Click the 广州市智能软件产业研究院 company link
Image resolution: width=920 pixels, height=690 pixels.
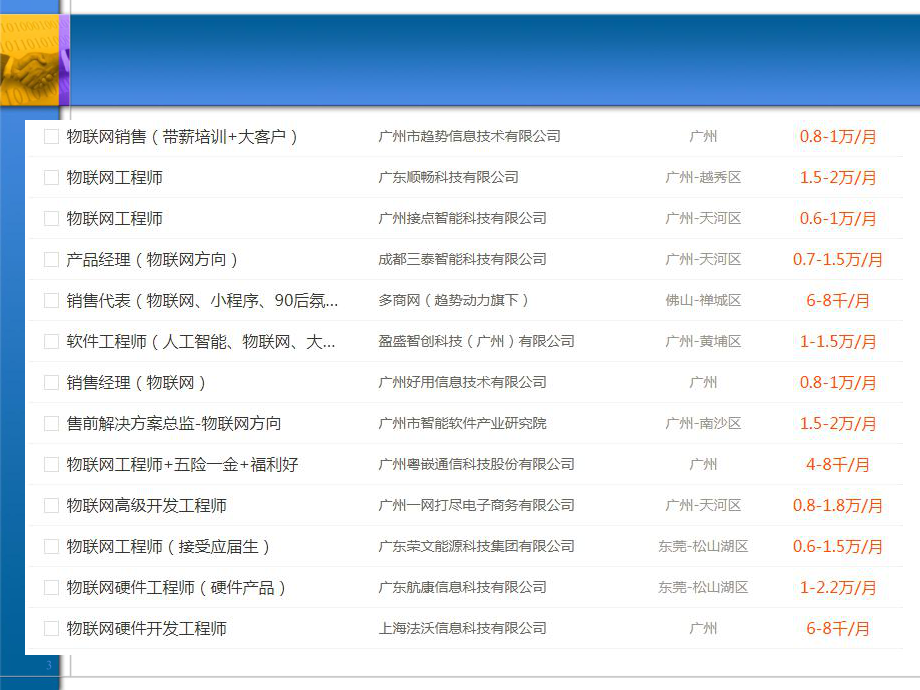(464, 422)
